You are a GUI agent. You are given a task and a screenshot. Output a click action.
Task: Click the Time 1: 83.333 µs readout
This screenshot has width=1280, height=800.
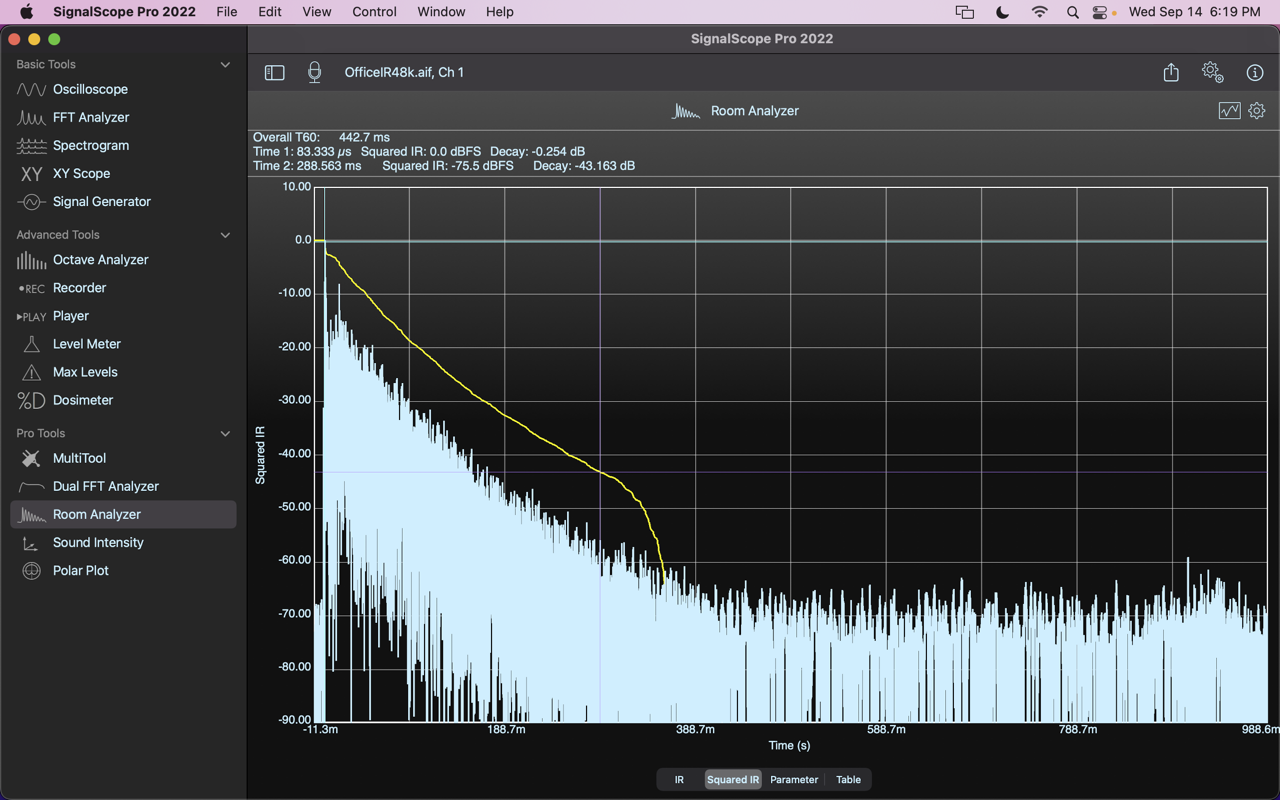pos(302,151)
